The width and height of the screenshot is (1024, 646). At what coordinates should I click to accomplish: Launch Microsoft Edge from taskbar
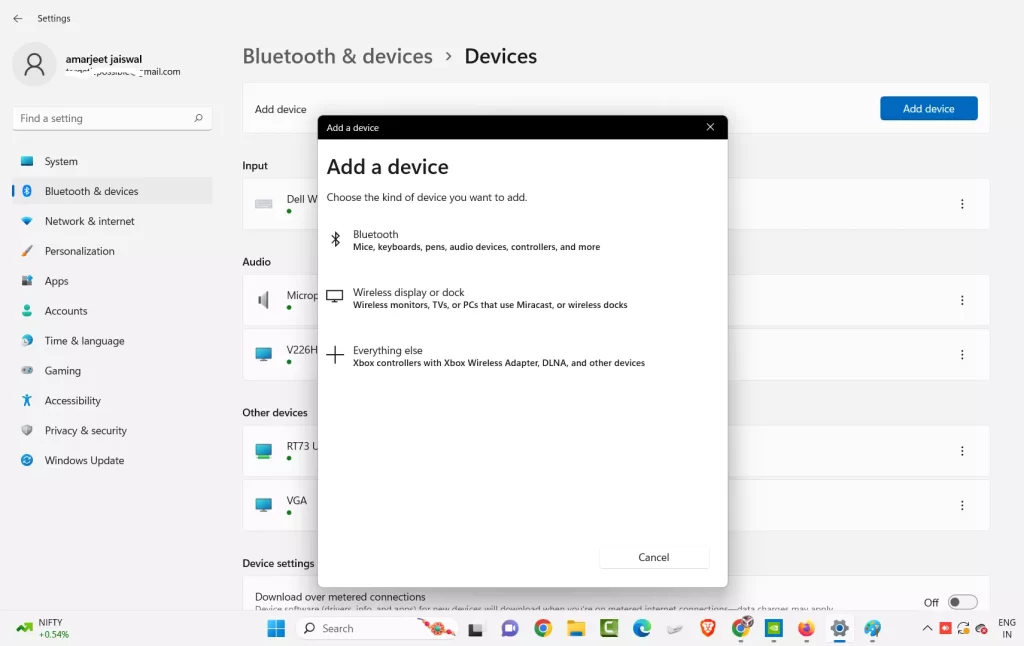642,628
